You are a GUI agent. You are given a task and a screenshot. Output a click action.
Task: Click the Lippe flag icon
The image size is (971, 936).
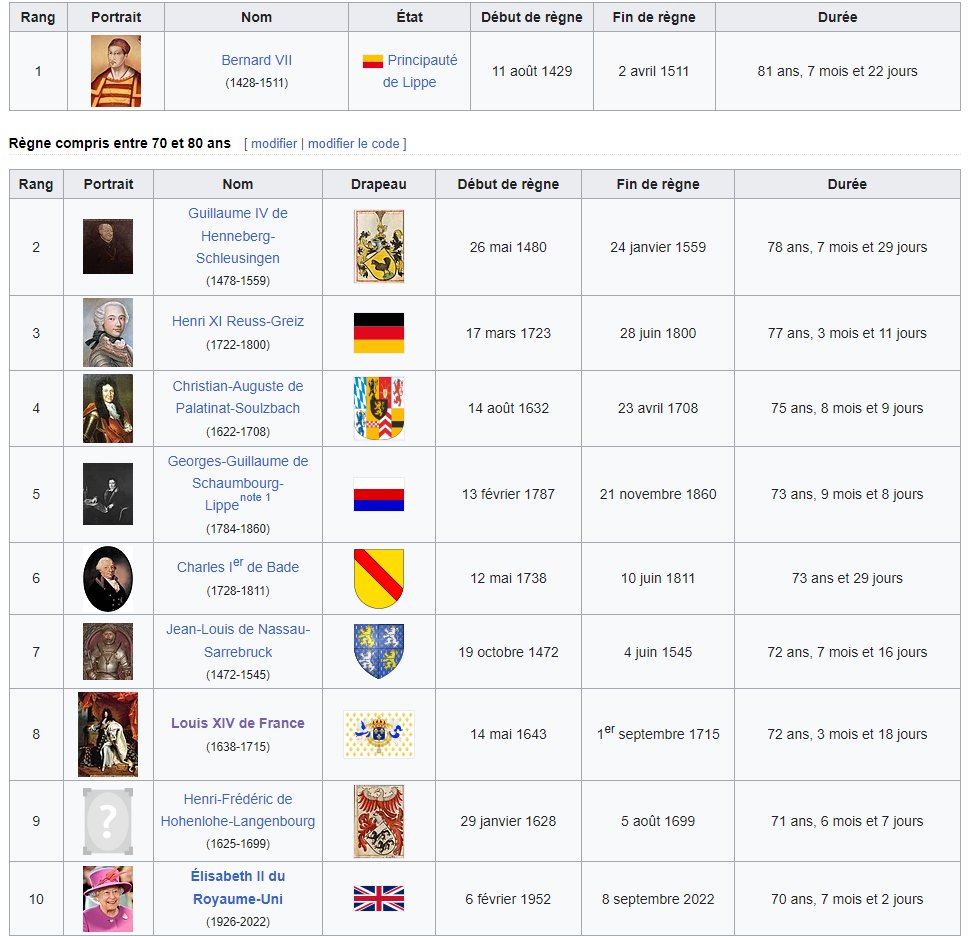[372, 61]
